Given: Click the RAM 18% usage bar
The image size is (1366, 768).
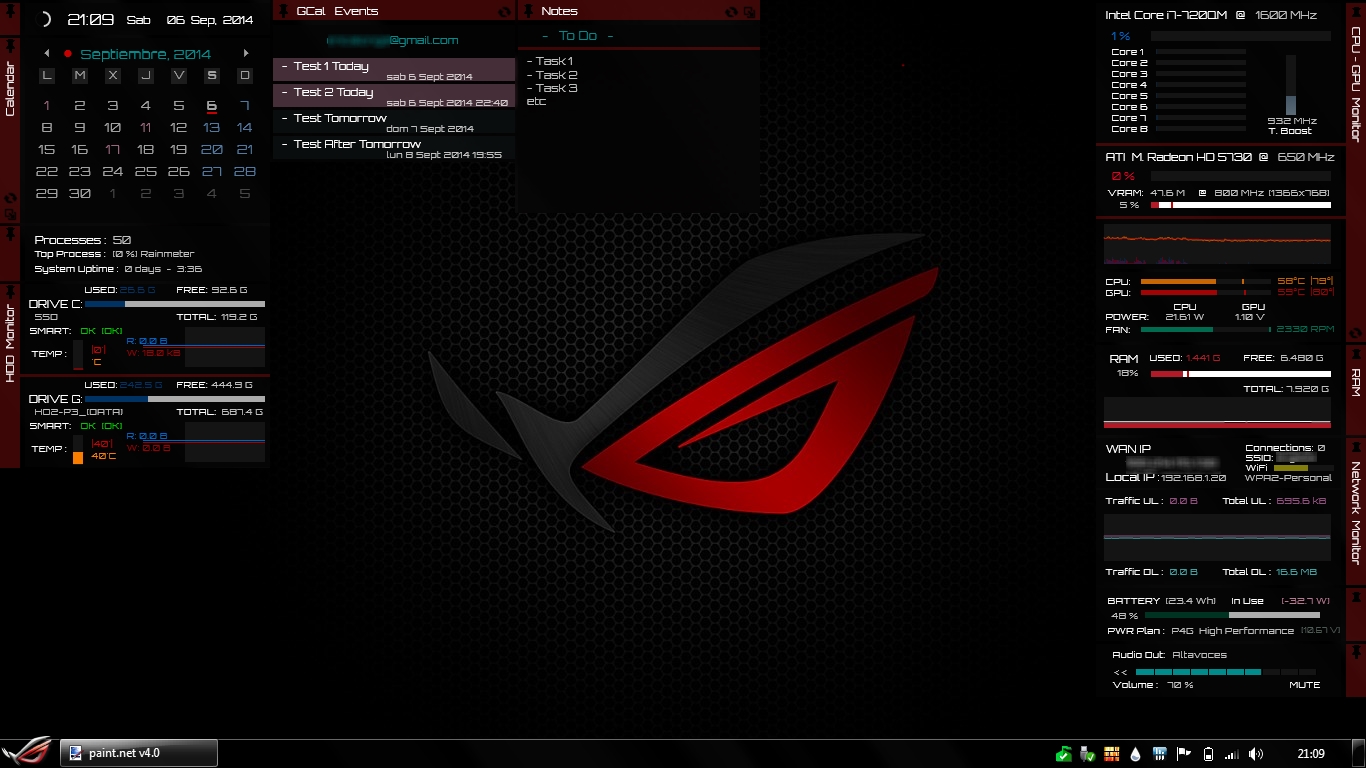Looking at the screenshot, I should coord(1240,374).
